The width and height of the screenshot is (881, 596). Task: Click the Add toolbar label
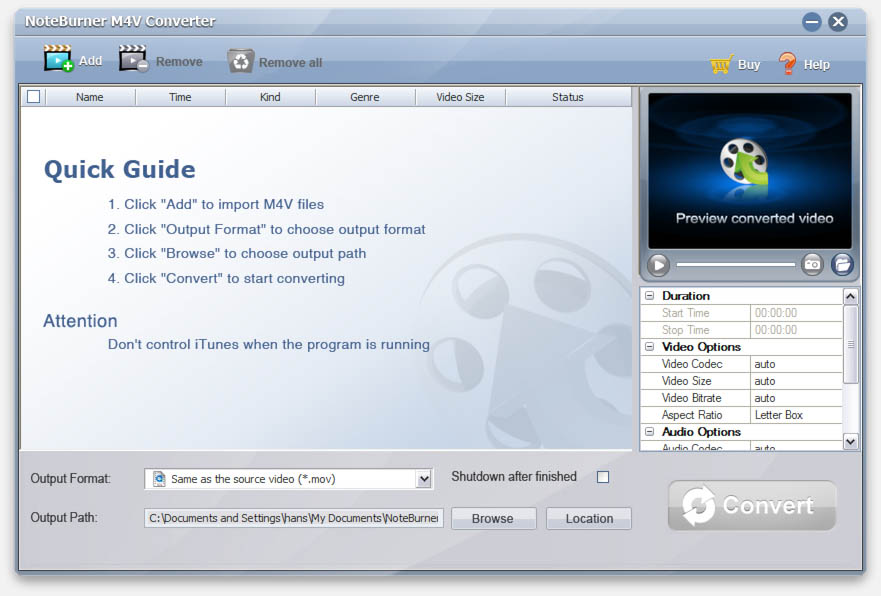pyautogui.click(x=90, y=61)
